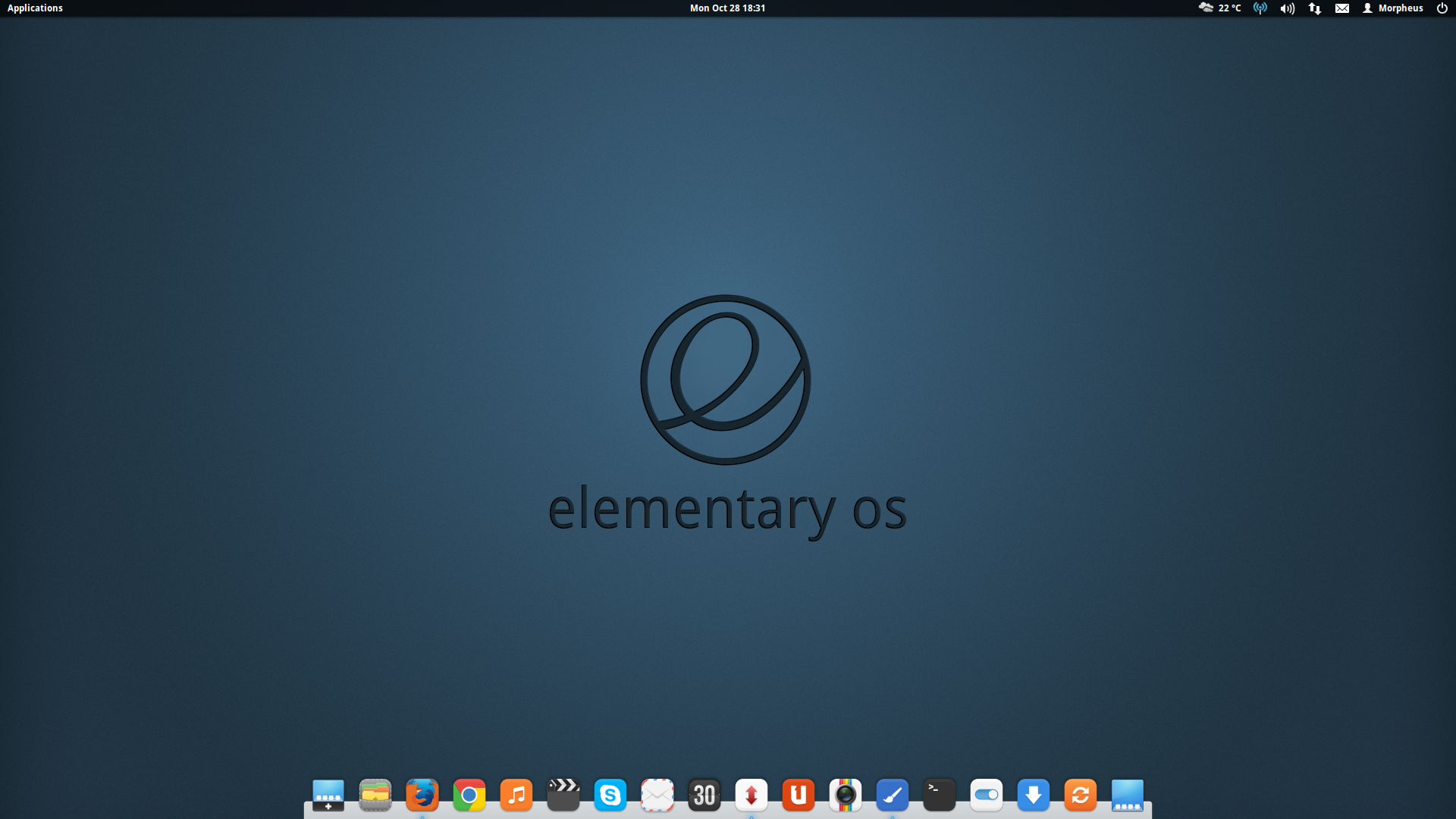The image size is (1456, 819).
Task: Click the show desktop icon at dock end
Action: 1128,795
